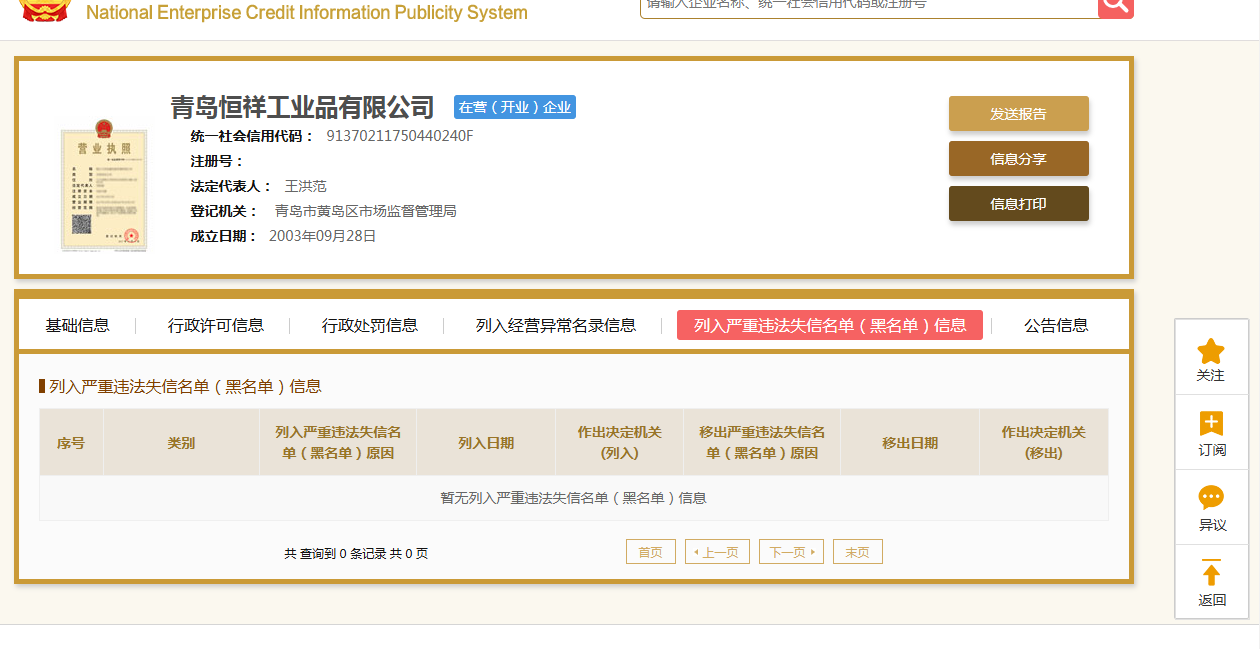The image size is (1260, 649).
Task: Click the 信息分享 button
Action: point(1018,159)
